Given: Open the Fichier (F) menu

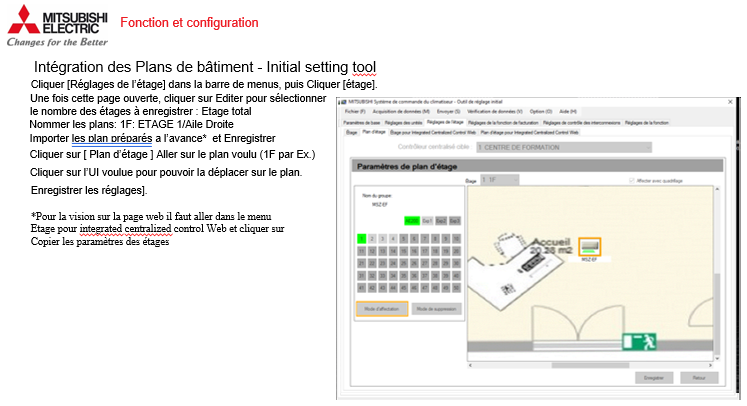Looking at the screenshot, I should 355,112.
